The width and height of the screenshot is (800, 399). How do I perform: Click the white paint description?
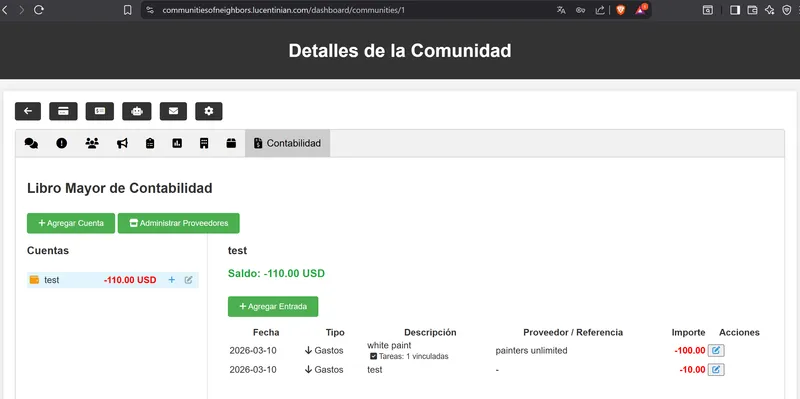coord(389,345)
